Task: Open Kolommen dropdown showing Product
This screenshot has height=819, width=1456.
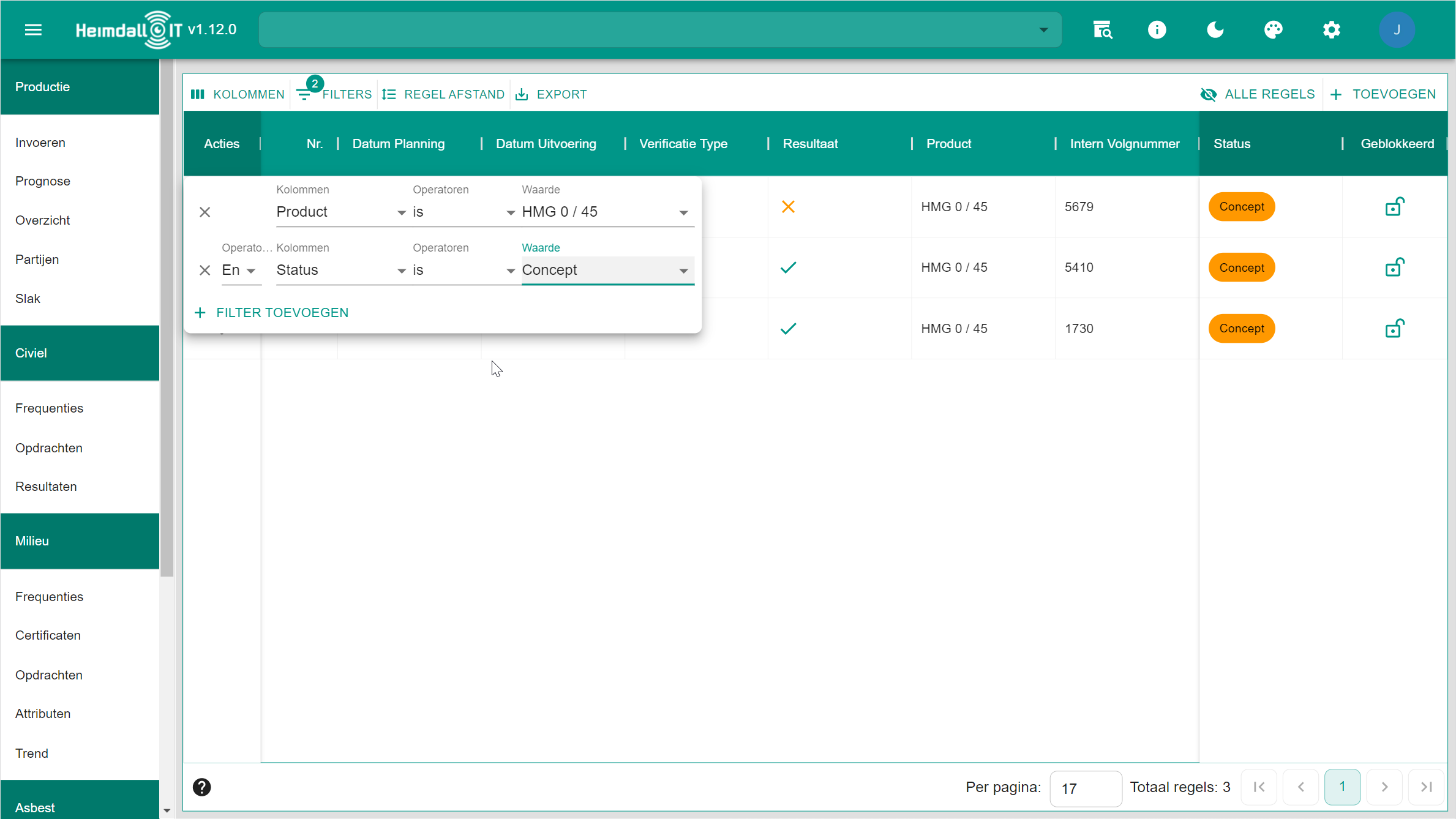Action: [x=341, y=212]
